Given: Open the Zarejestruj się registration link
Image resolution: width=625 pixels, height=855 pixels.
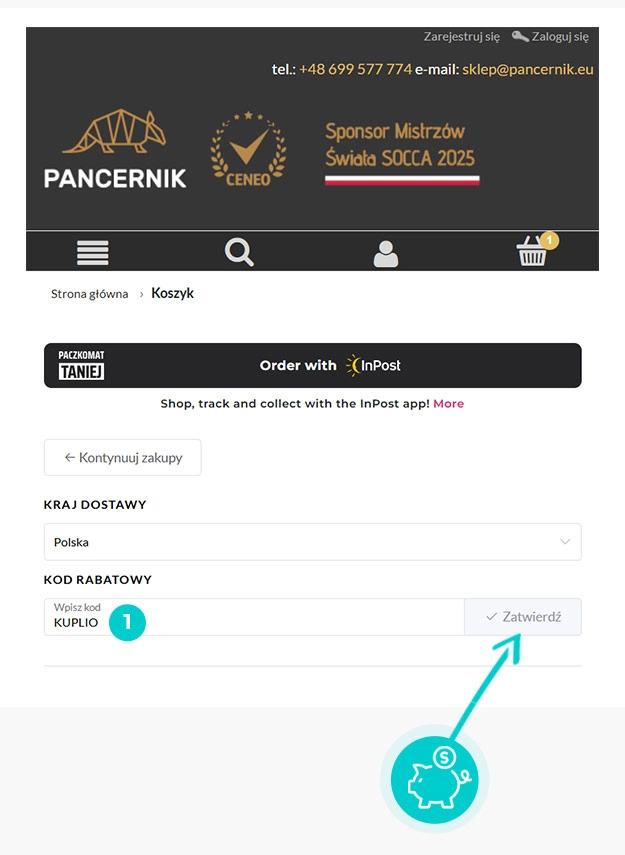Looking at the screenshot, I should pyautogui.click(x=461, y=37).
